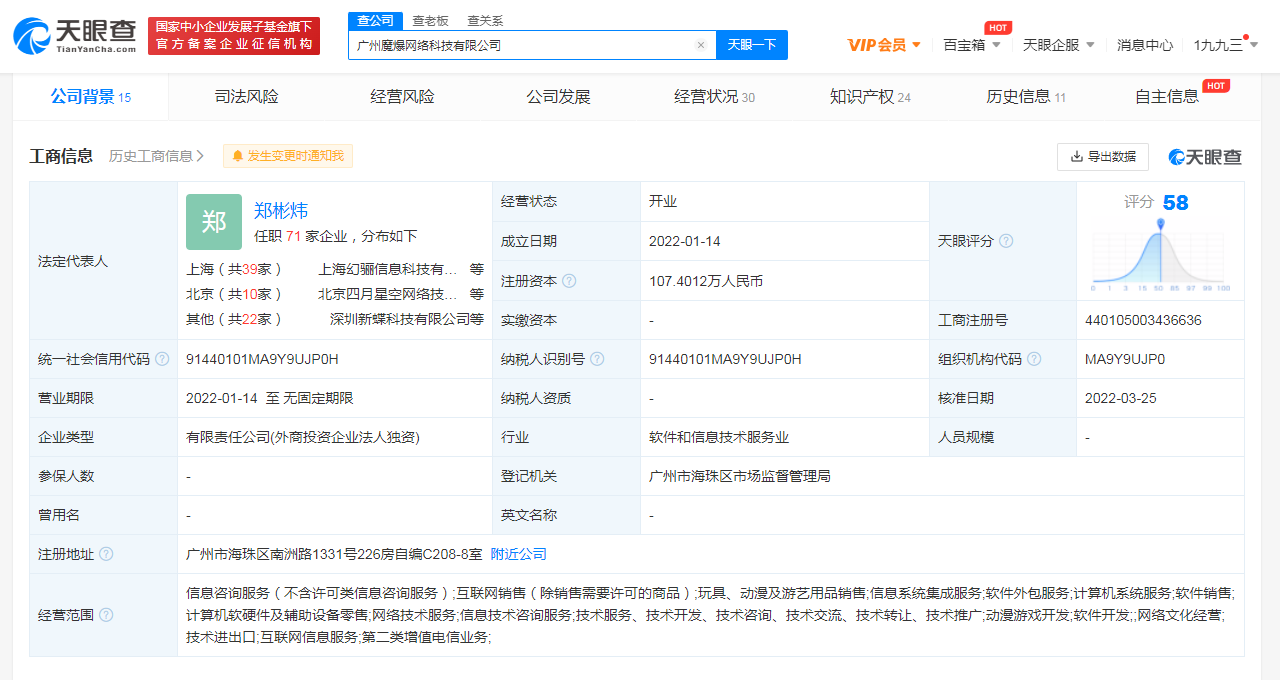Switch to the 查公司 search tab
Viewport: 1280px width, 680px height.
point(376,21)
